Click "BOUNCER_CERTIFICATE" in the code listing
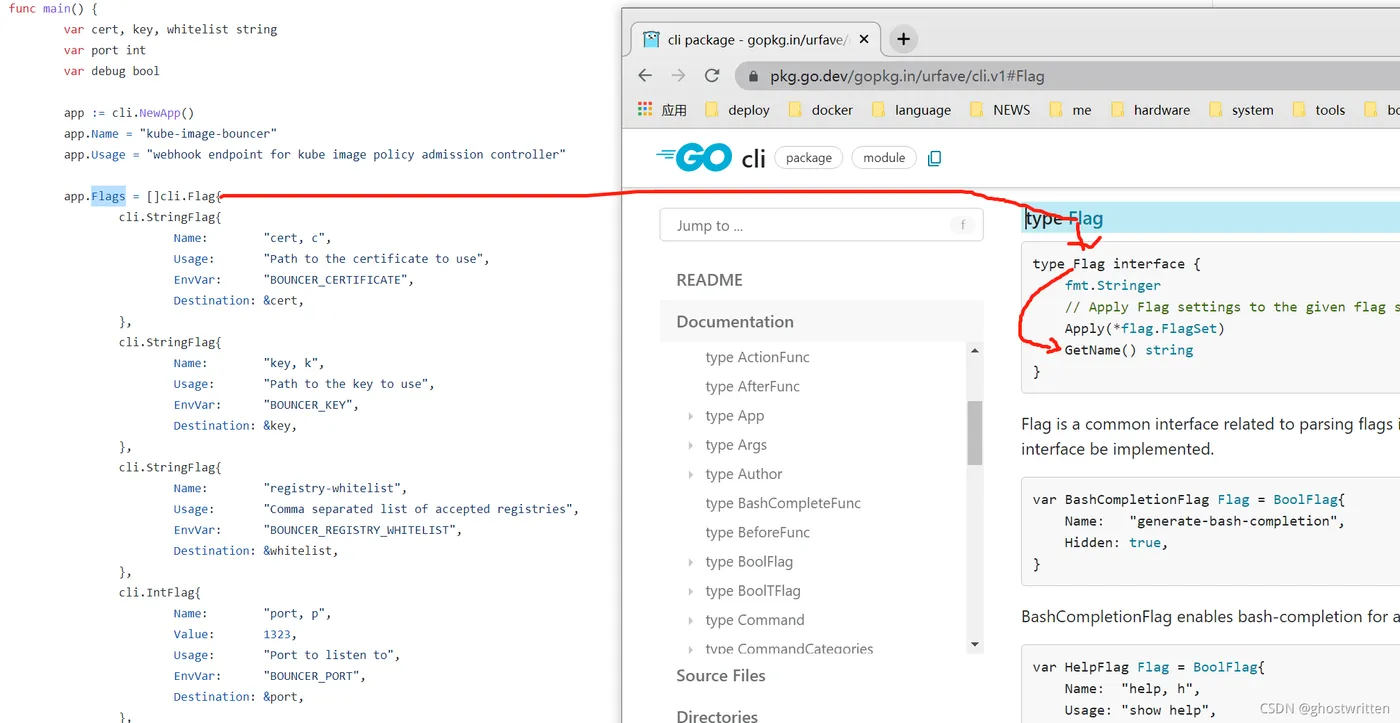Viewport: 1400px width, 723px height. [x=338, y=280]
